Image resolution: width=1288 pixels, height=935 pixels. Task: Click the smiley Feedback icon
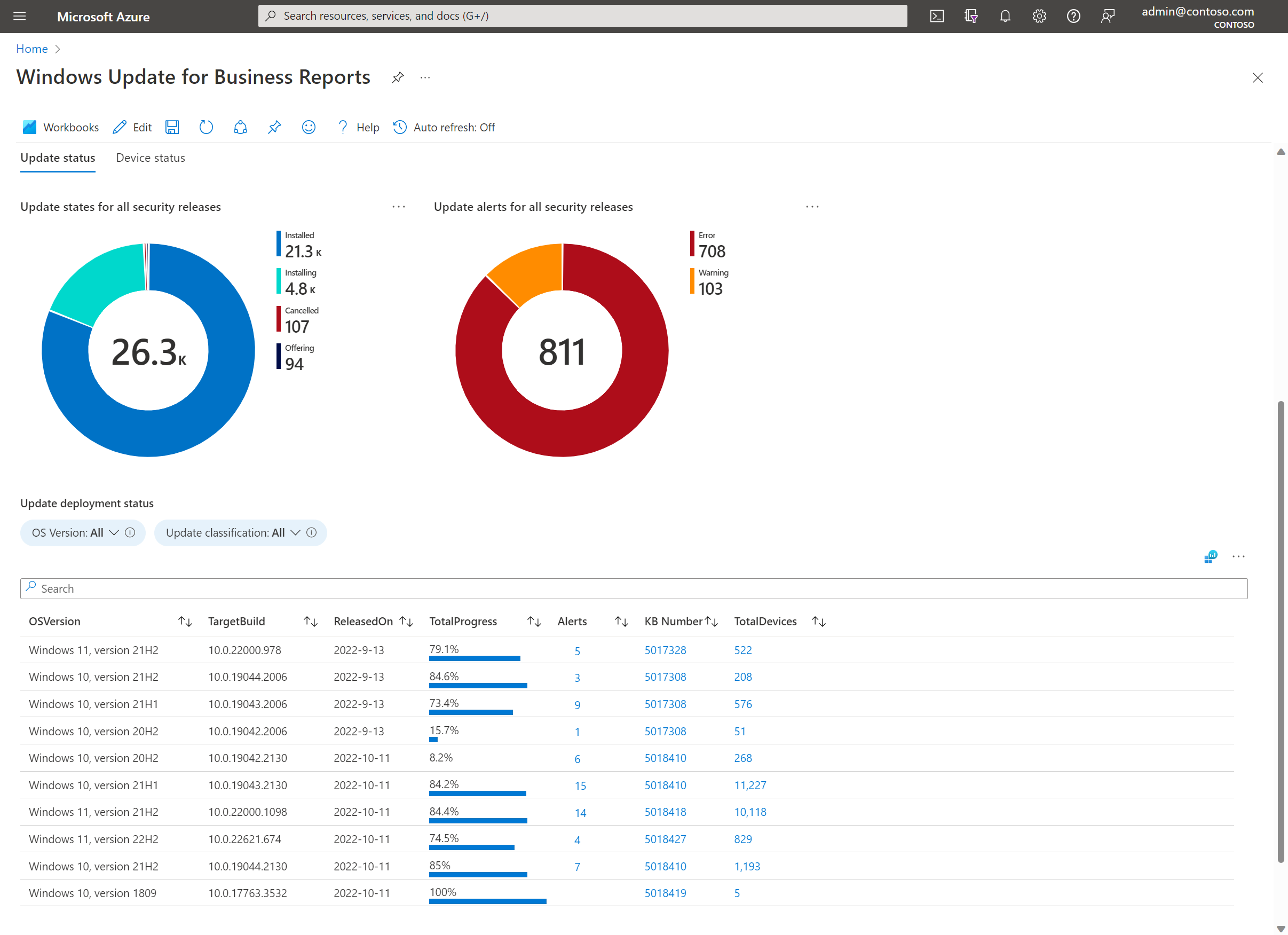coord(309,127)
